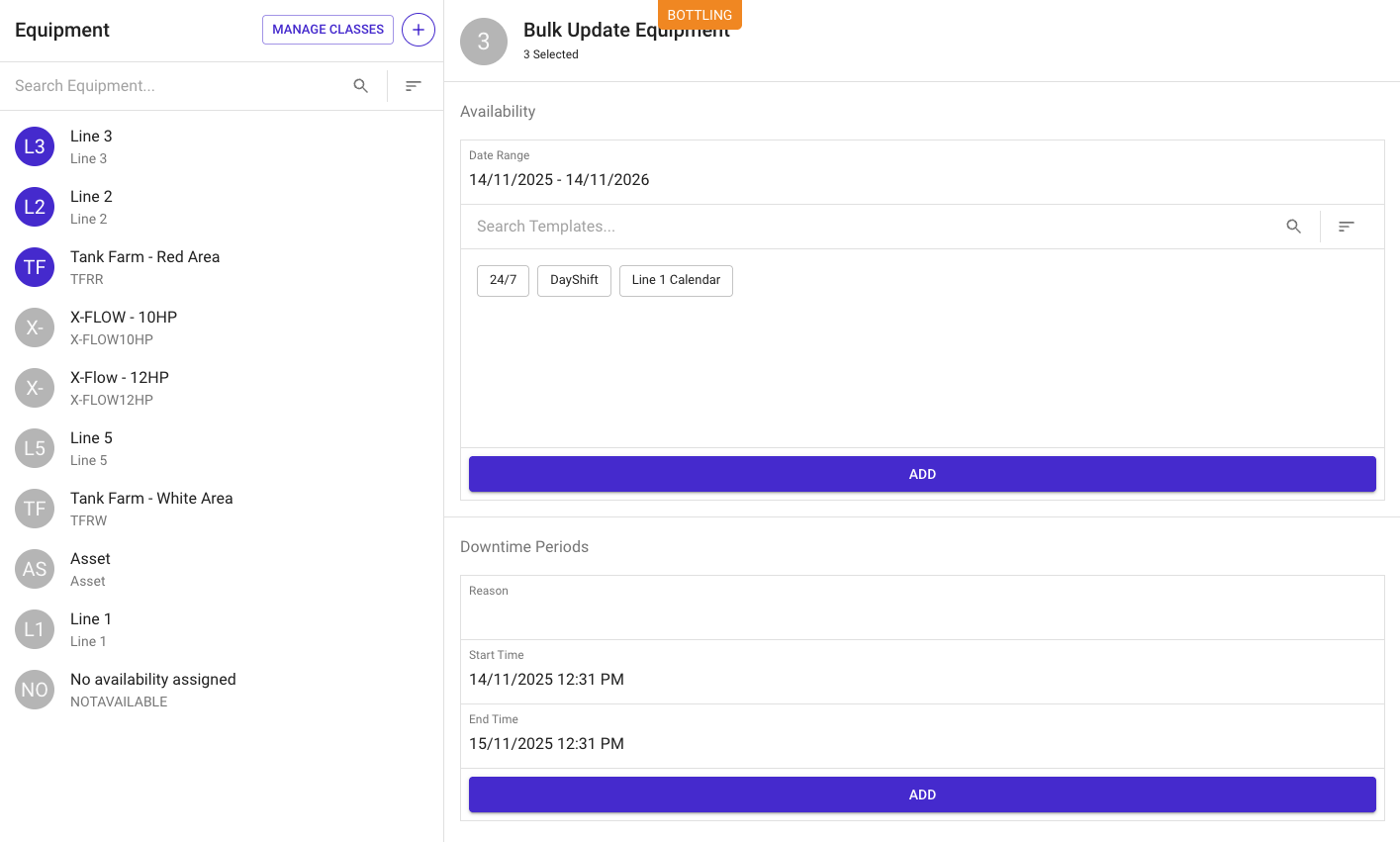Select the X-FLOW - 10HP avatar icon
The height and width of the screenshot is (842, 1400).
35,327
